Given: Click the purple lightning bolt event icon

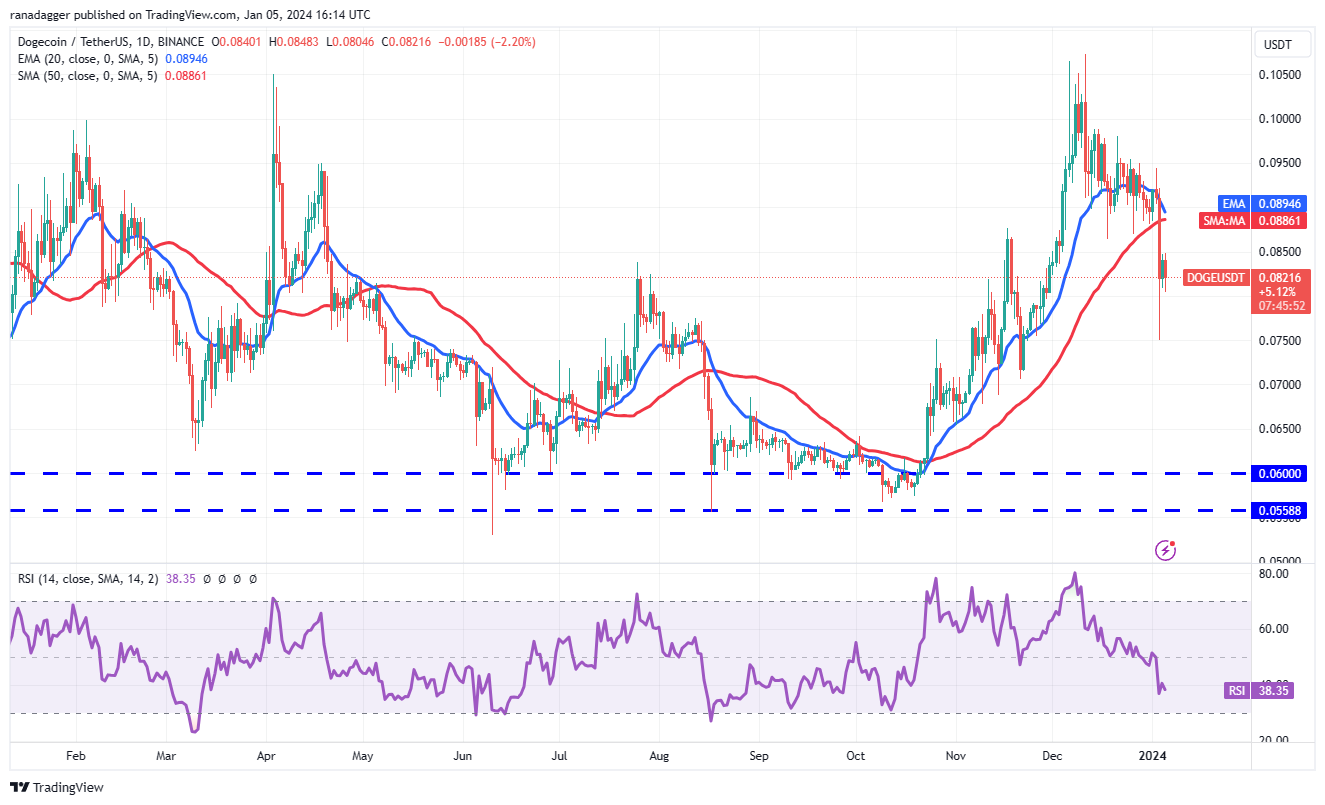Looking at the screenshot, I should coord(1165,549).
